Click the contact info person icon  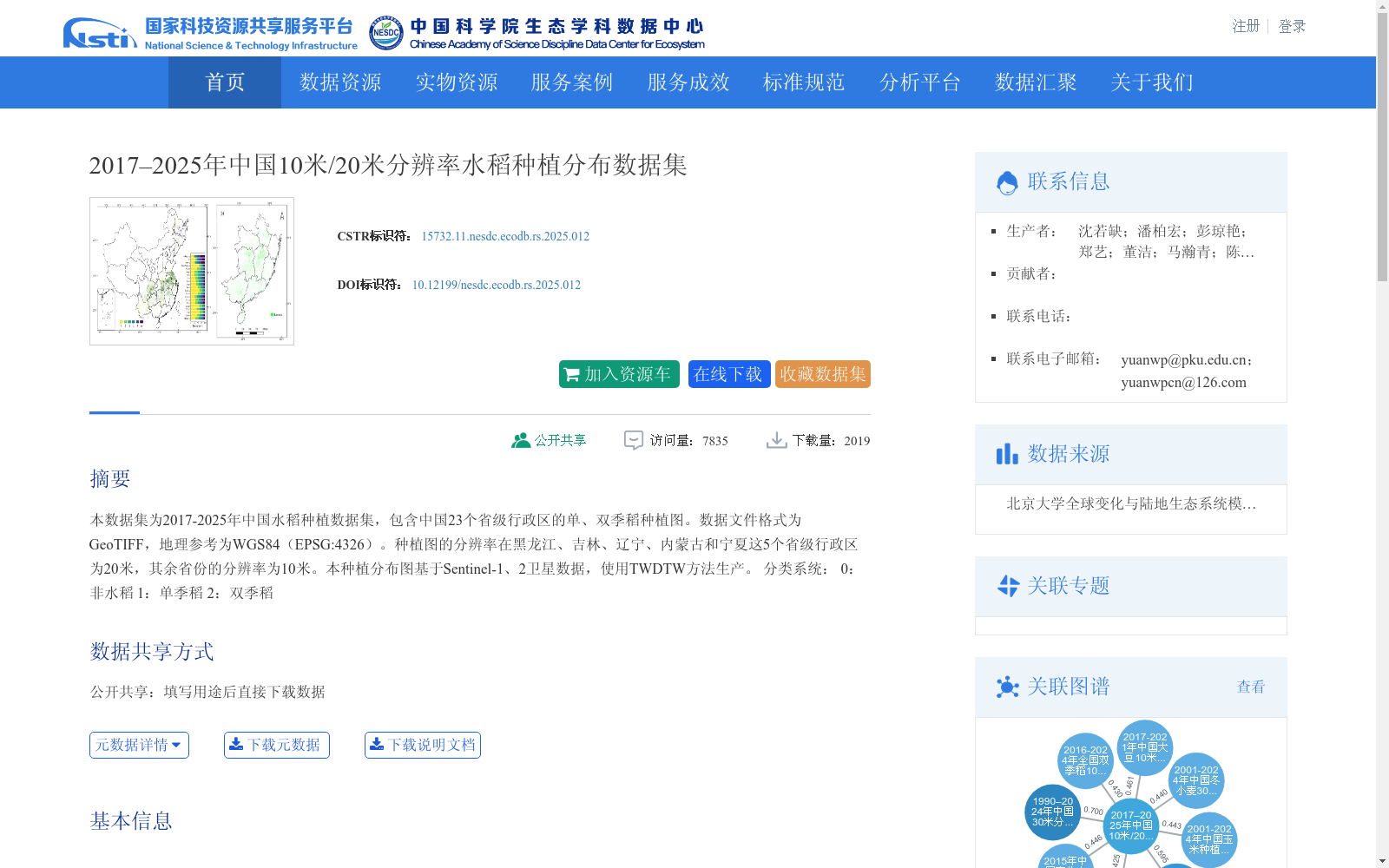(x=1007, y=182)
